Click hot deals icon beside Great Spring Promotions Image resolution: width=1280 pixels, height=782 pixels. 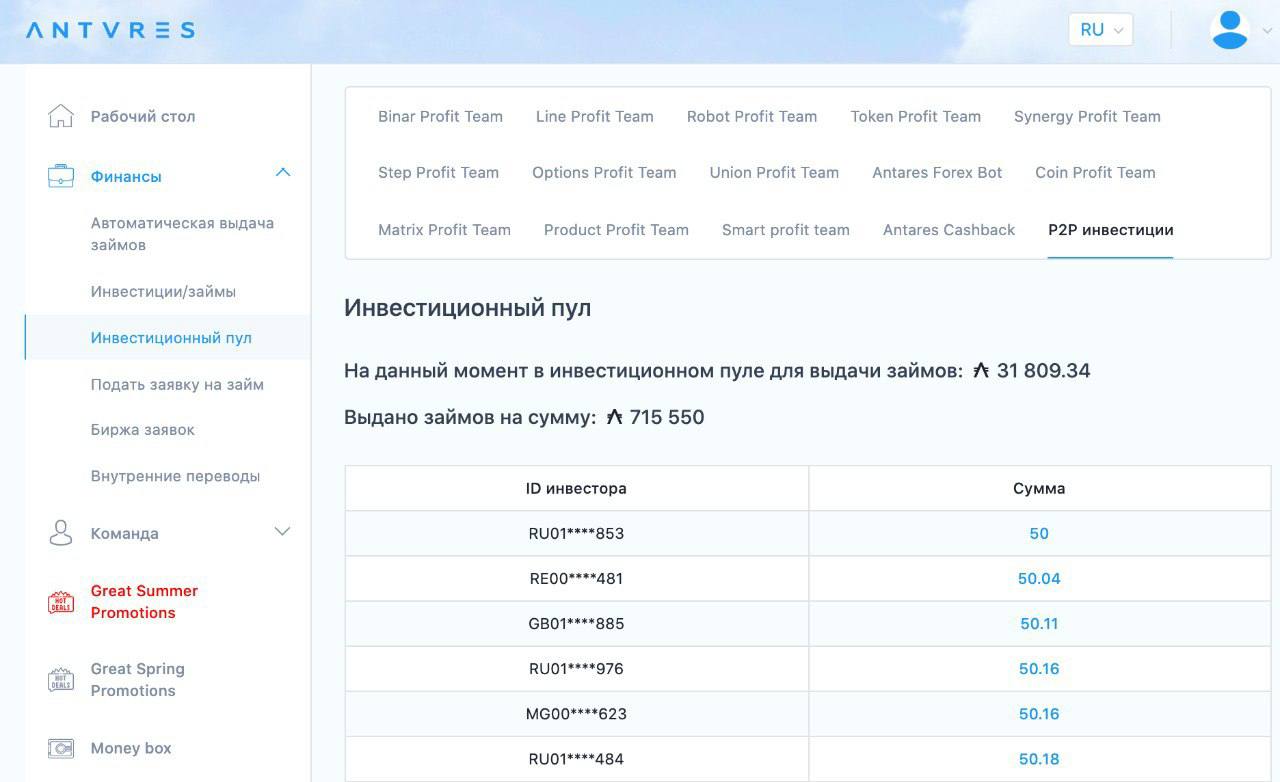tap(61, 680)
